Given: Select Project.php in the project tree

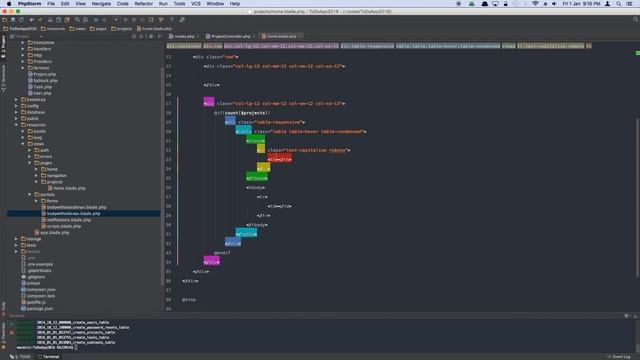Looking at the screenshot, I should [x=42, y=74].
